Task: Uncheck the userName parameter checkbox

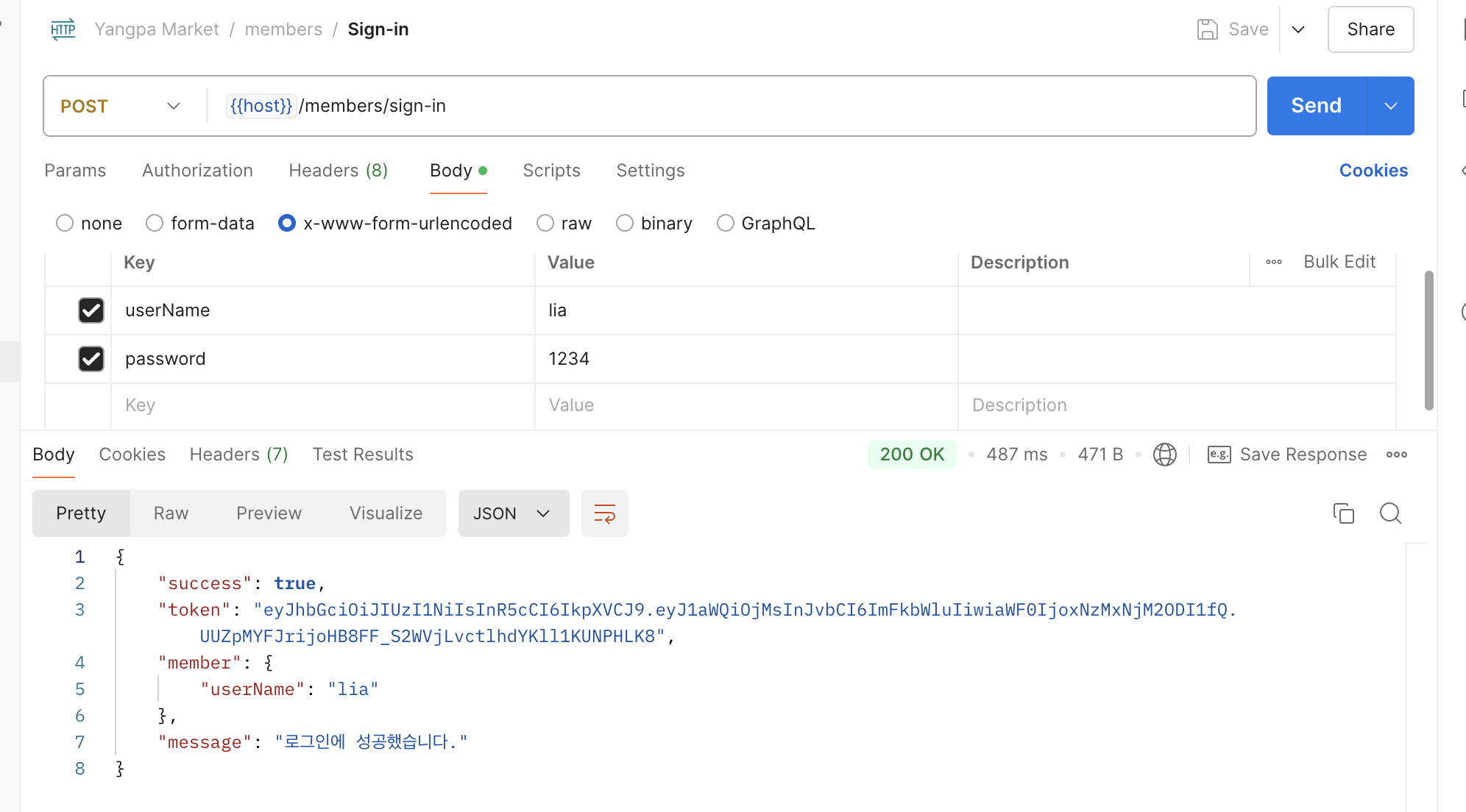Action: 91,310
